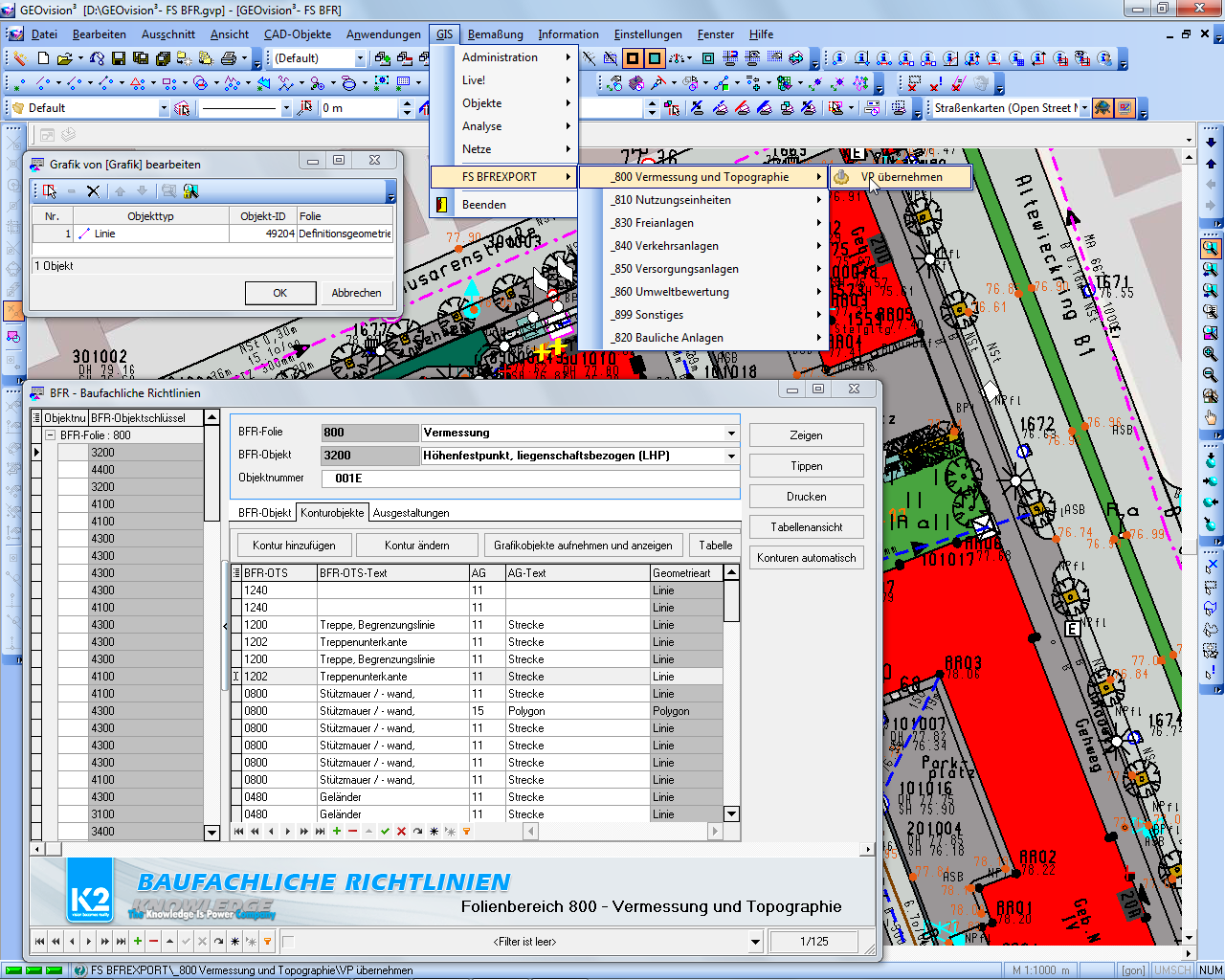Click the green checkmark in Konturobjekte navigator
Image resolution: width=1225 pixels, height=980 pixels.
tap(385, 832)
